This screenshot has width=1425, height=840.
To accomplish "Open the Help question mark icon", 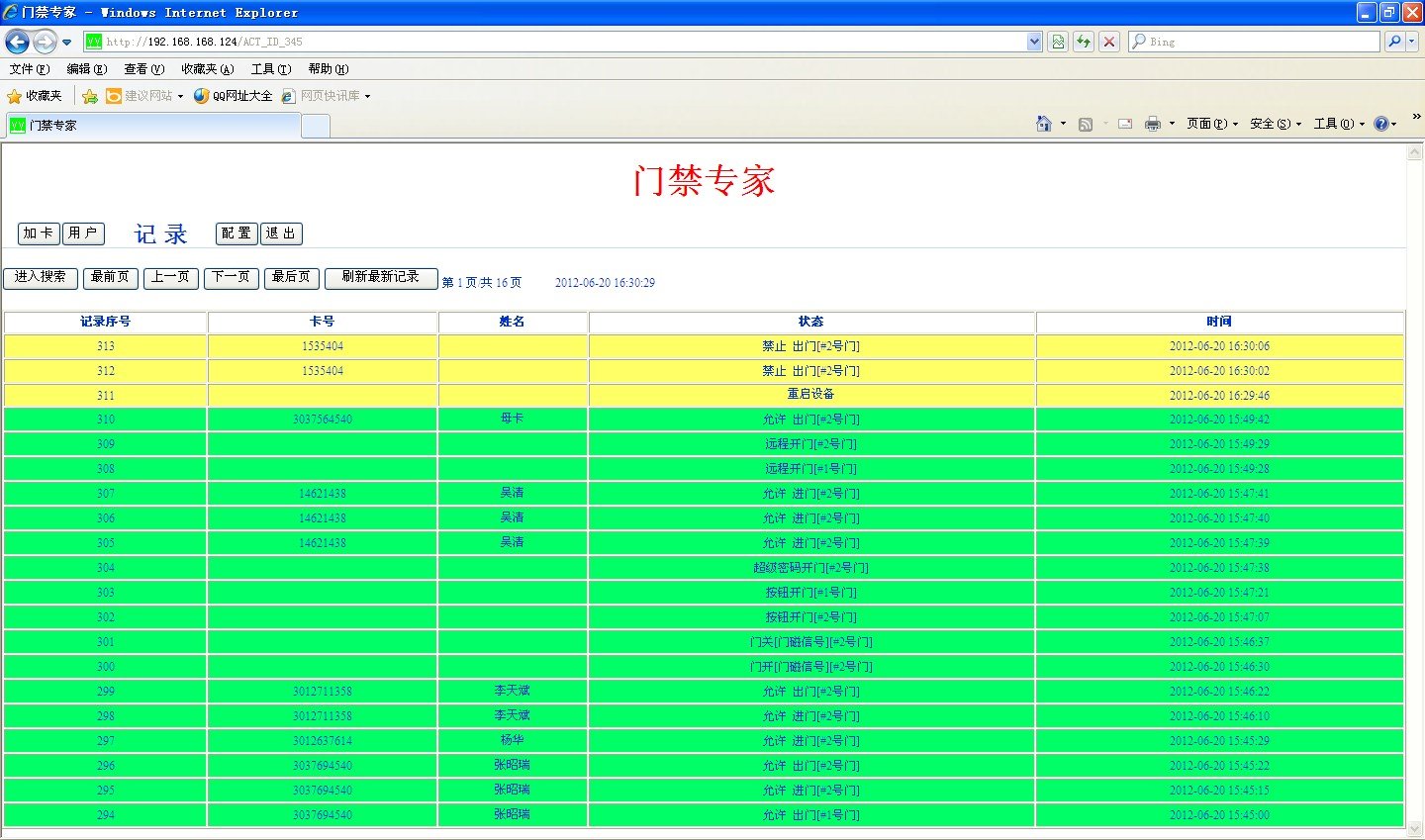I will [1380, 124].
